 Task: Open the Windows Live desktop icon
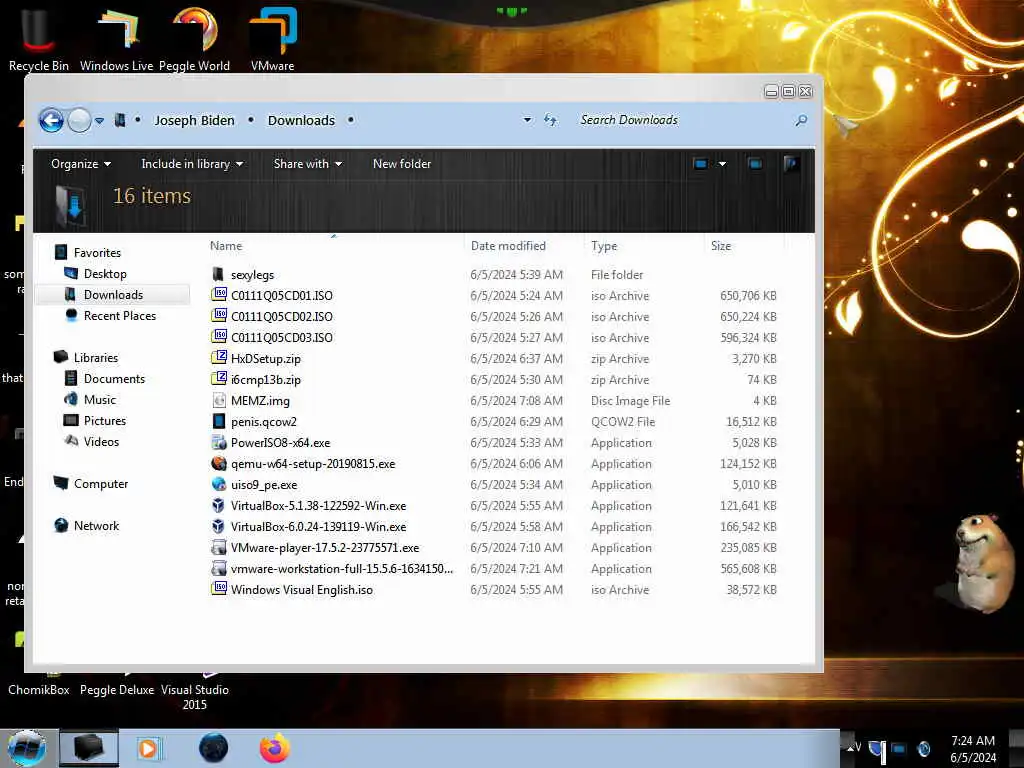tap(116, 39)
